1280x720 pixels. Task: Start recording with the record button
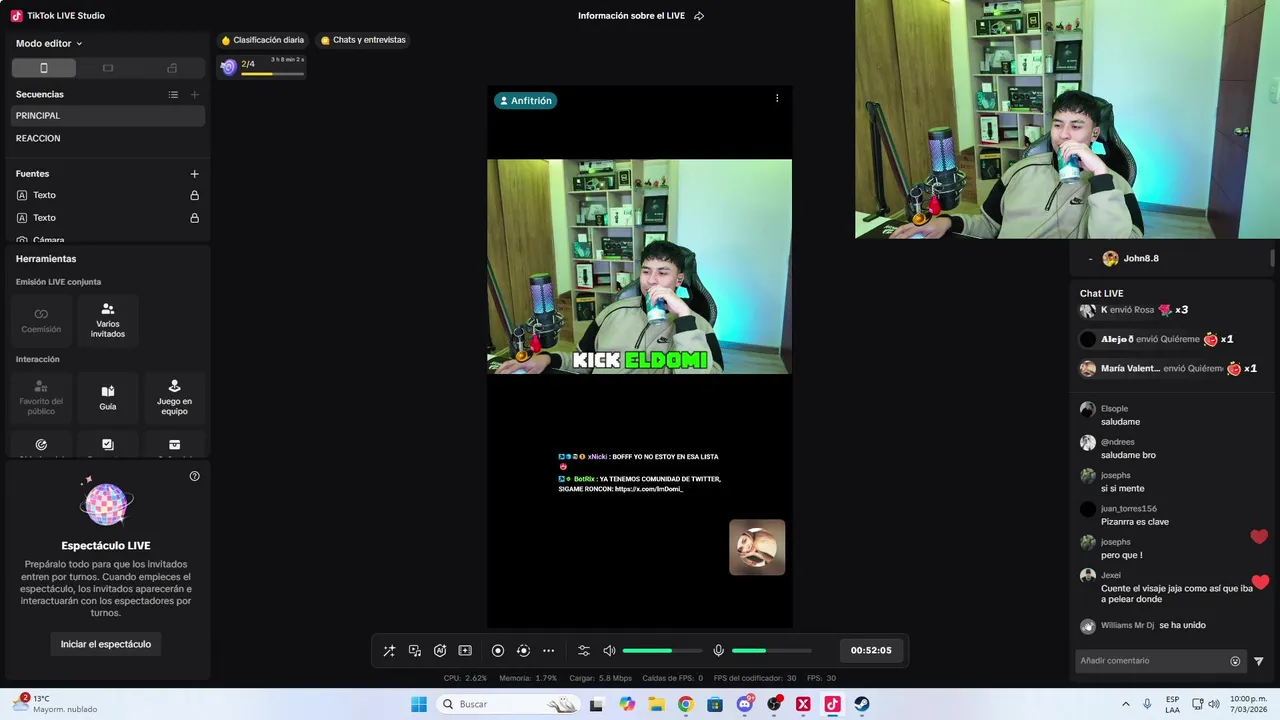coord(498,651)
